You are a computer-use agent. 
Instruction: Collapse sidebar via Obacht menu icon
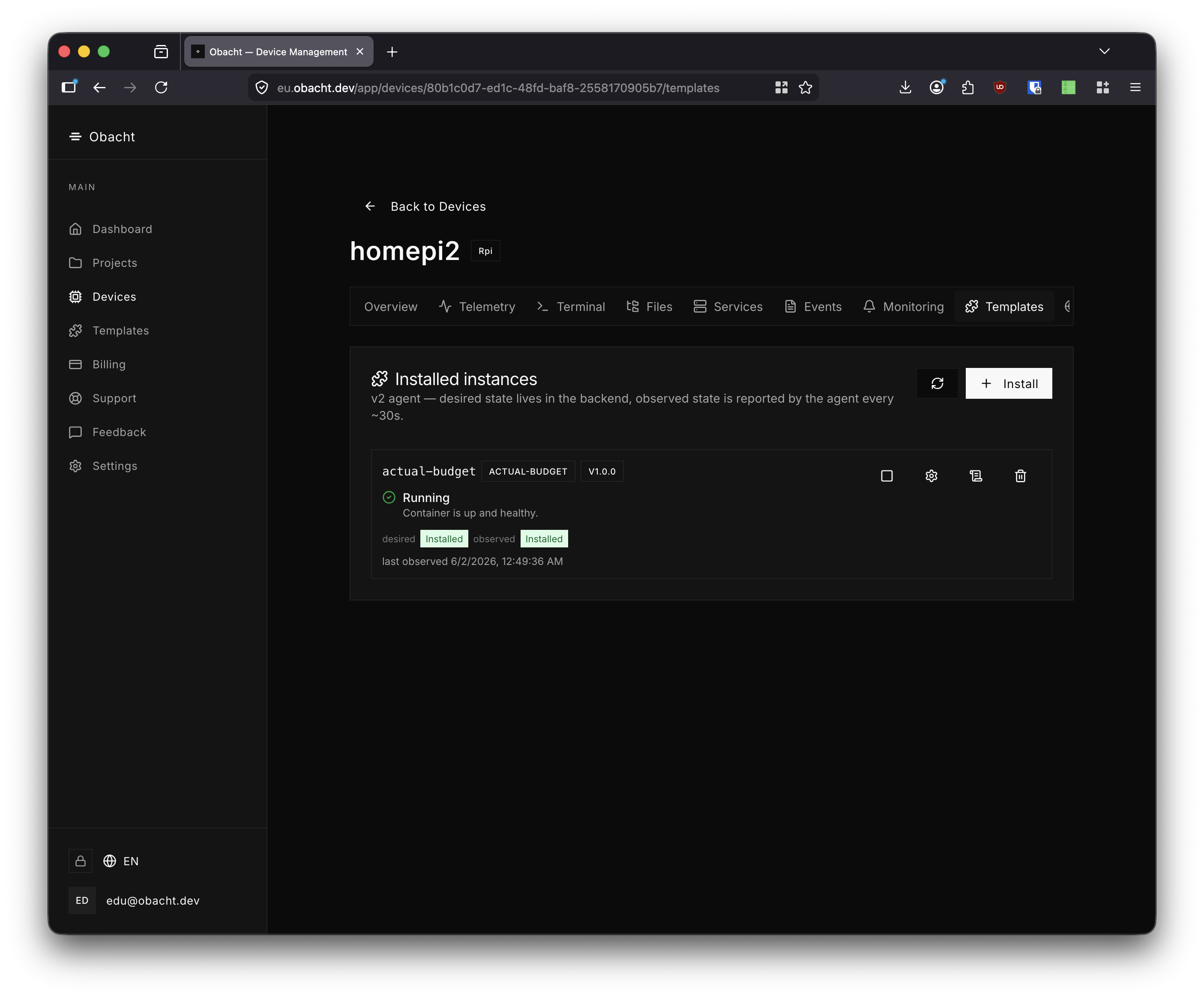point(75,137)
